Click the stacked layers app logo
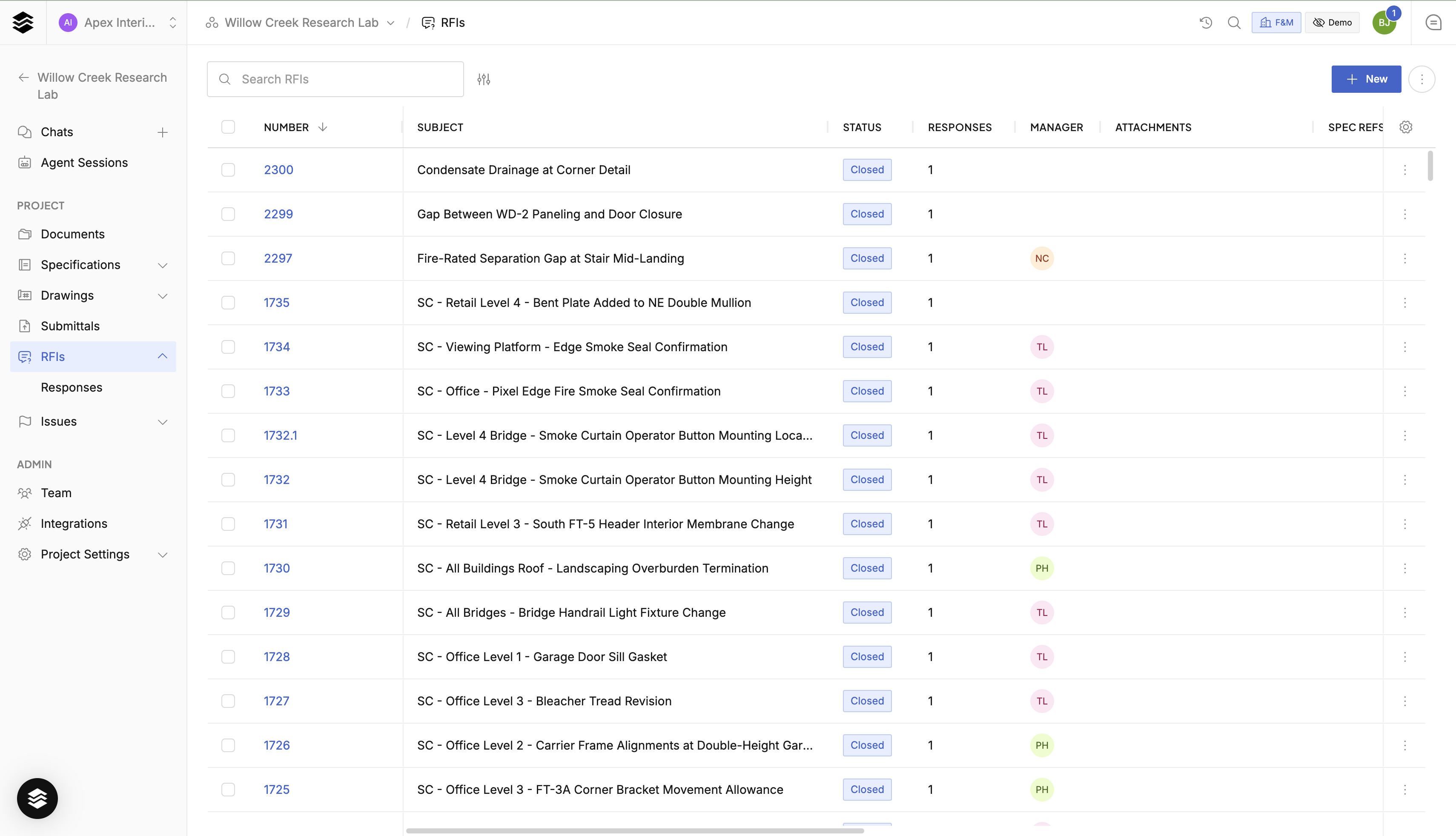 [23, 23]
